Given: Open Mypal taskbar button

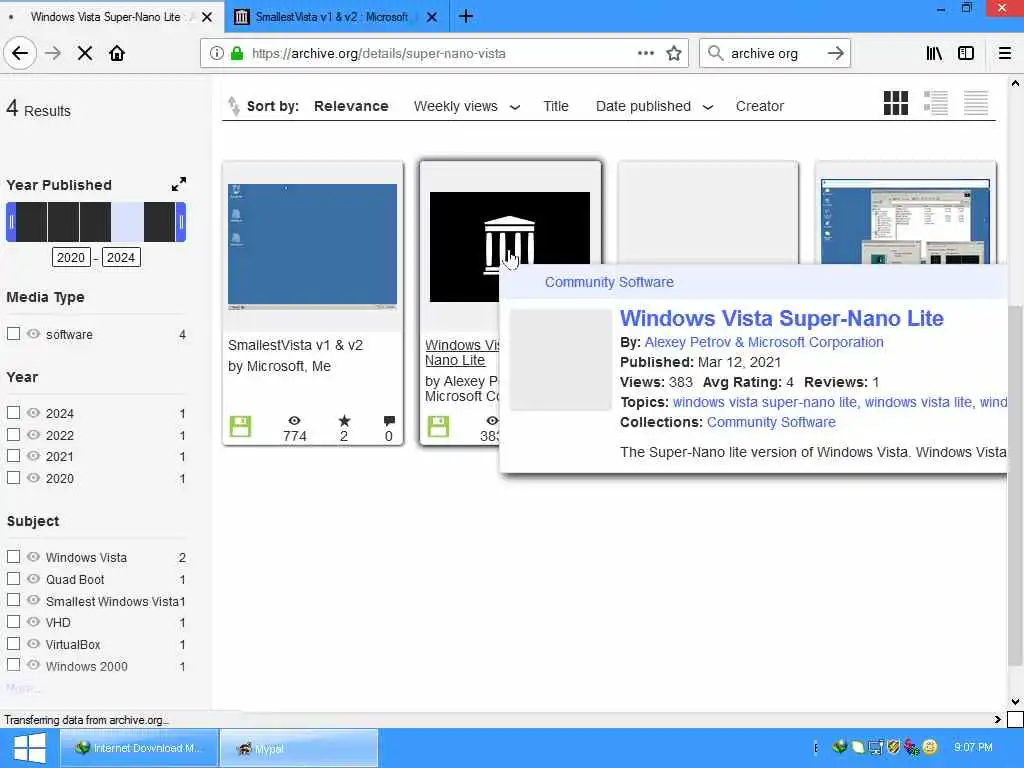Looking at the screenshot, I should (x=298, y=748).
